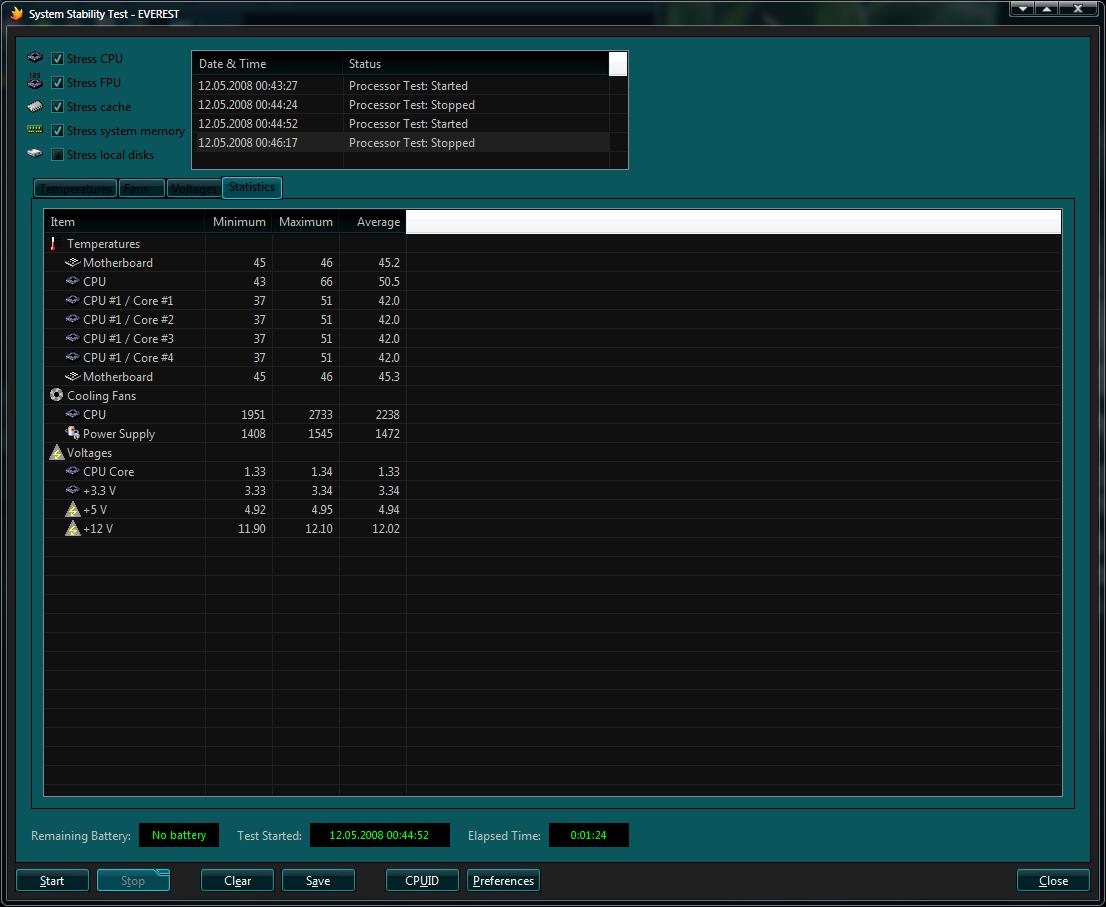Select the Voltages tab

(x=194, y=188)
